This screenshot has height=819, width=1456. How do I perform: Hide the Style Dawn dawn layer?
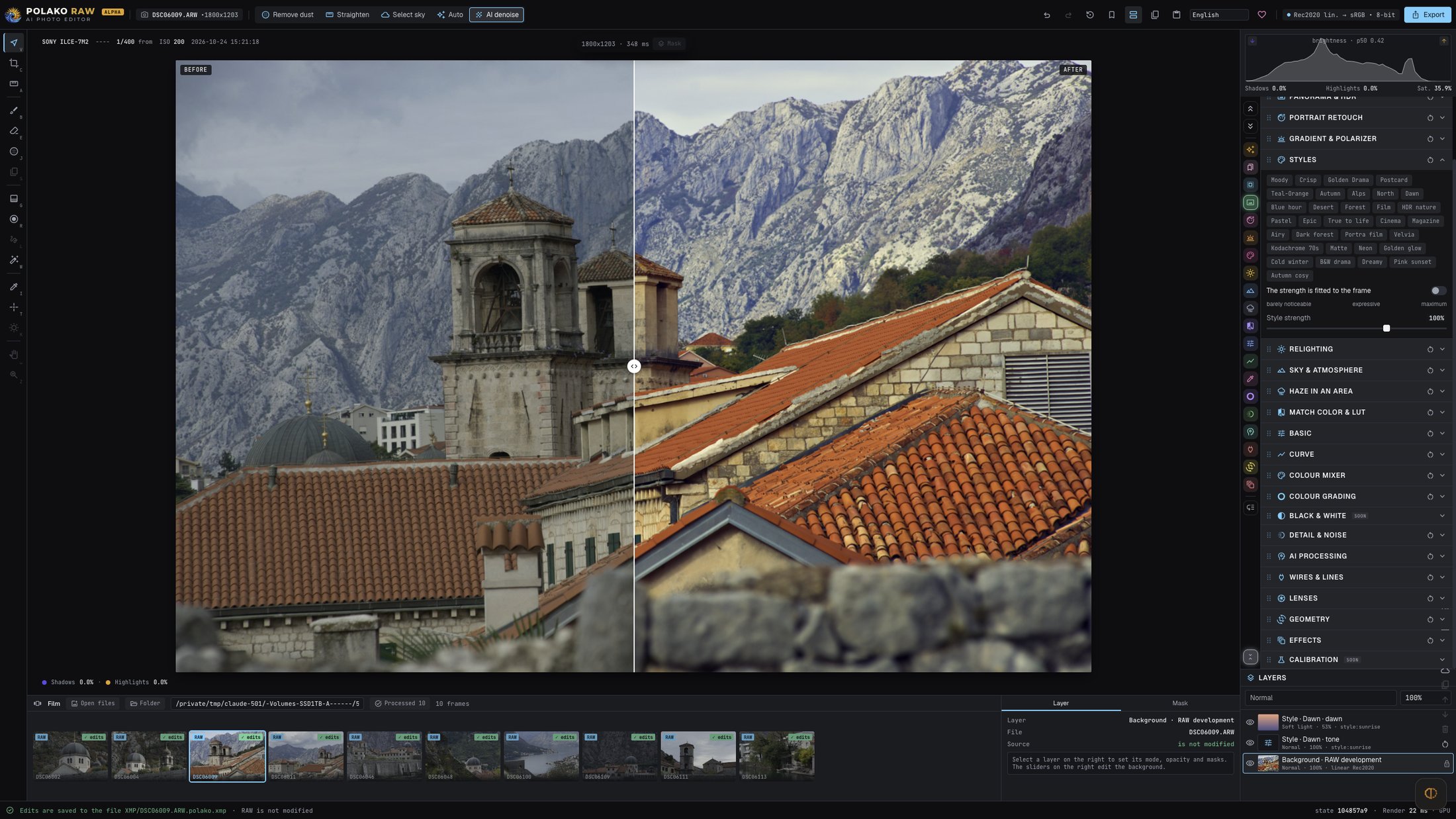point(1250,722)
